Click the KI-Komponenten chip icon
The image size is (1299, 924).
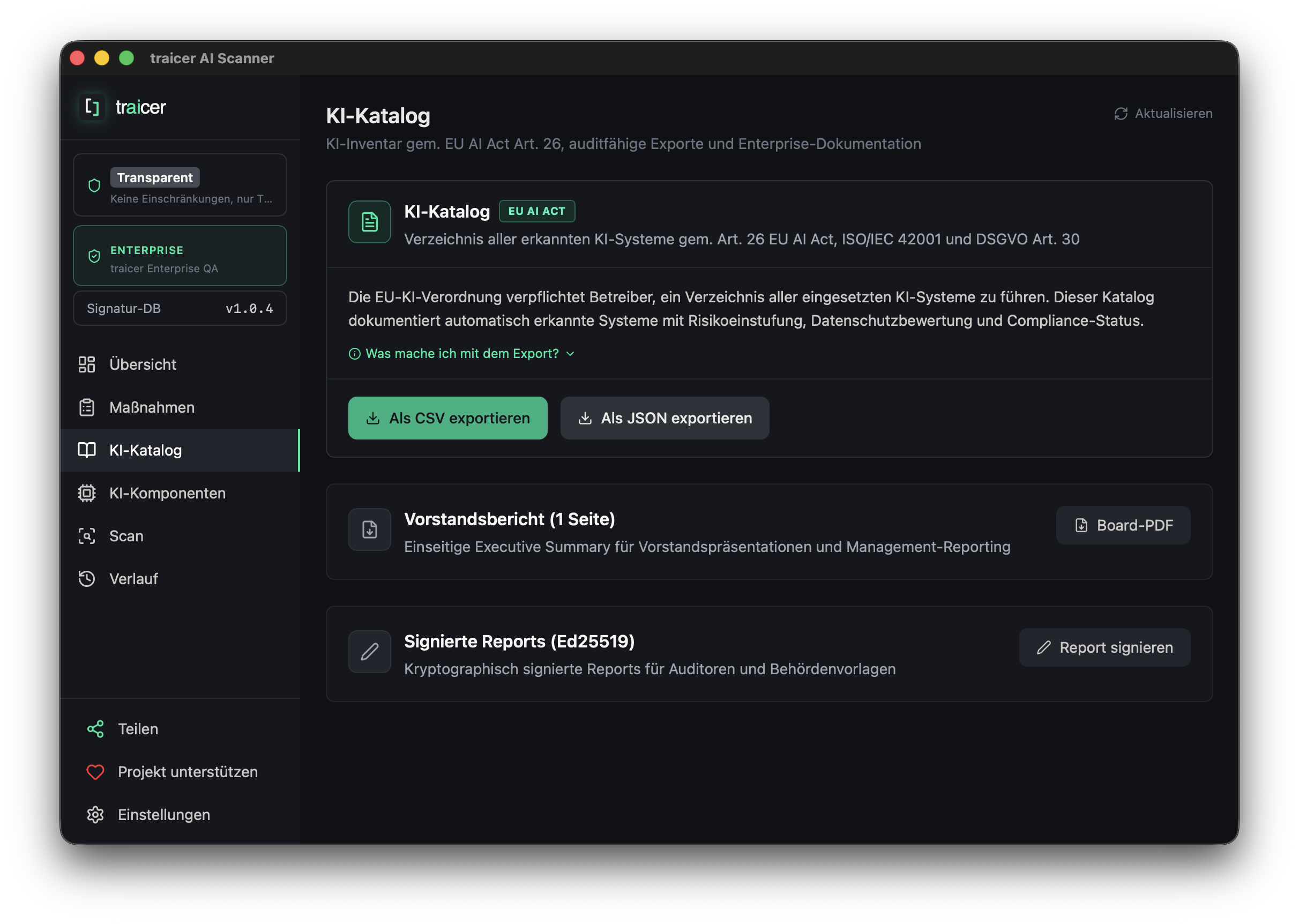point(86,493)
